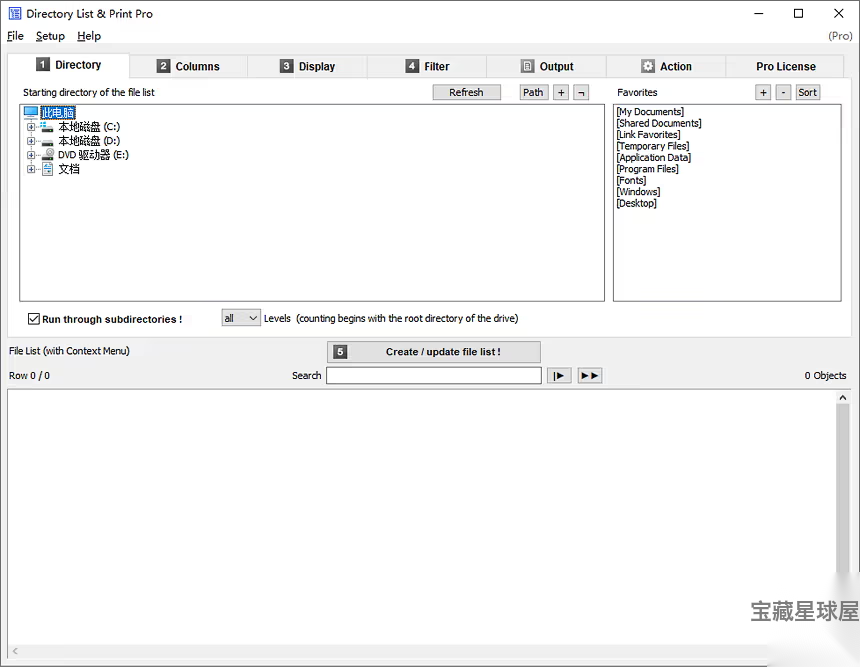
Task: Open the Setup menu
Action: (50, 36)
